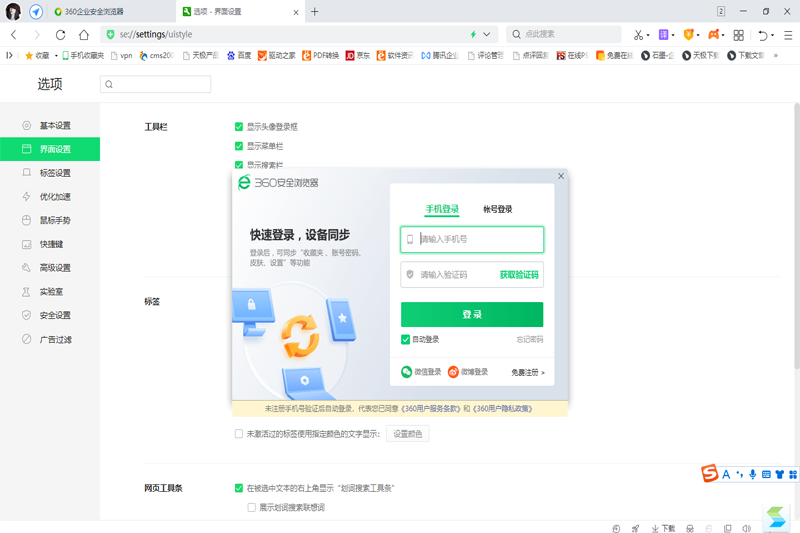
Task: Toggle Sogou punctuation mode icon
Action: pos(740,474)
